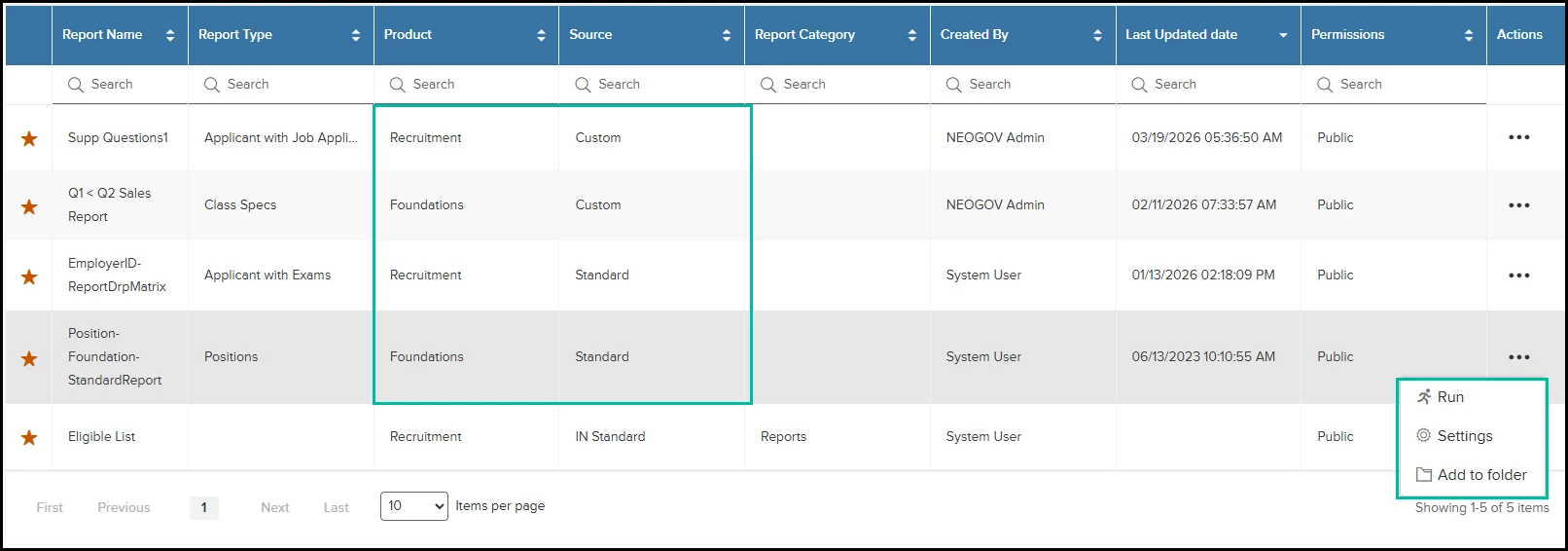Sort by Source column arrows
Viewport: 1568px width, 551px height.
point(726,35)
